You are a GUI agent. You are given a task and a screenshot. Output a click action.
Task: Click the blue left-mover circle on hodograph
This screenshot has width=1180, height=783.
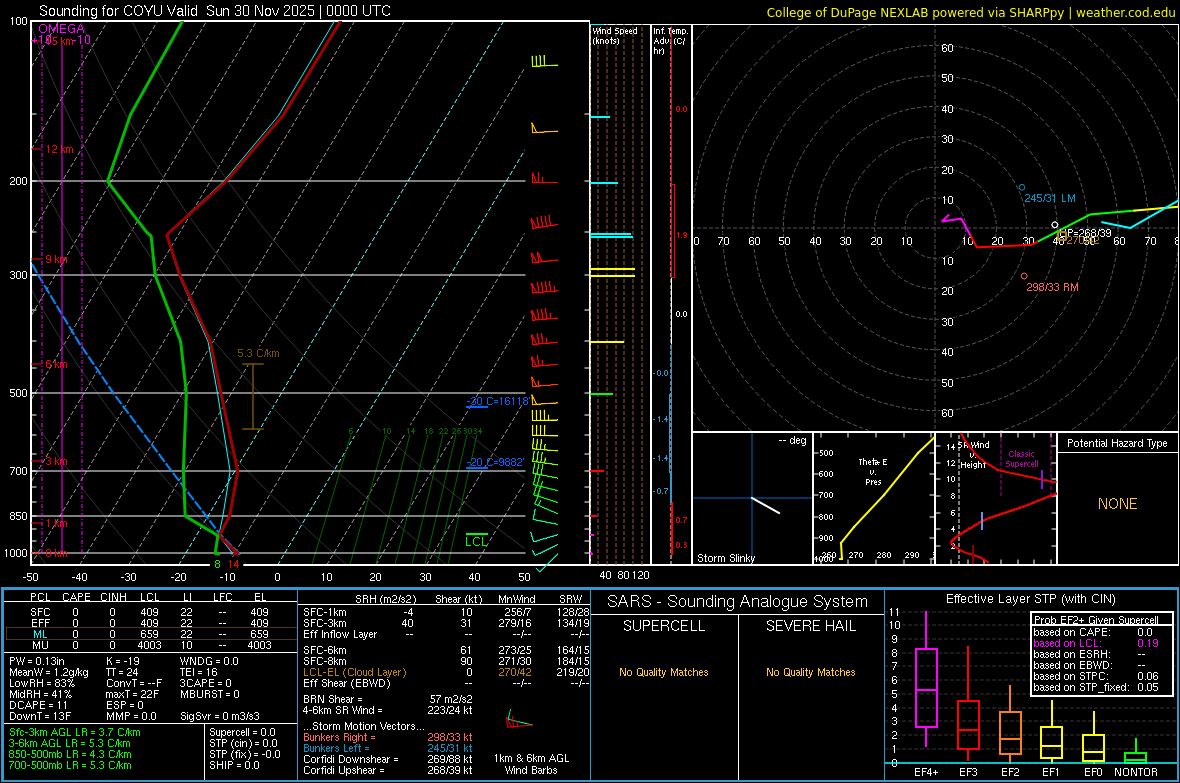[1022, 187]
